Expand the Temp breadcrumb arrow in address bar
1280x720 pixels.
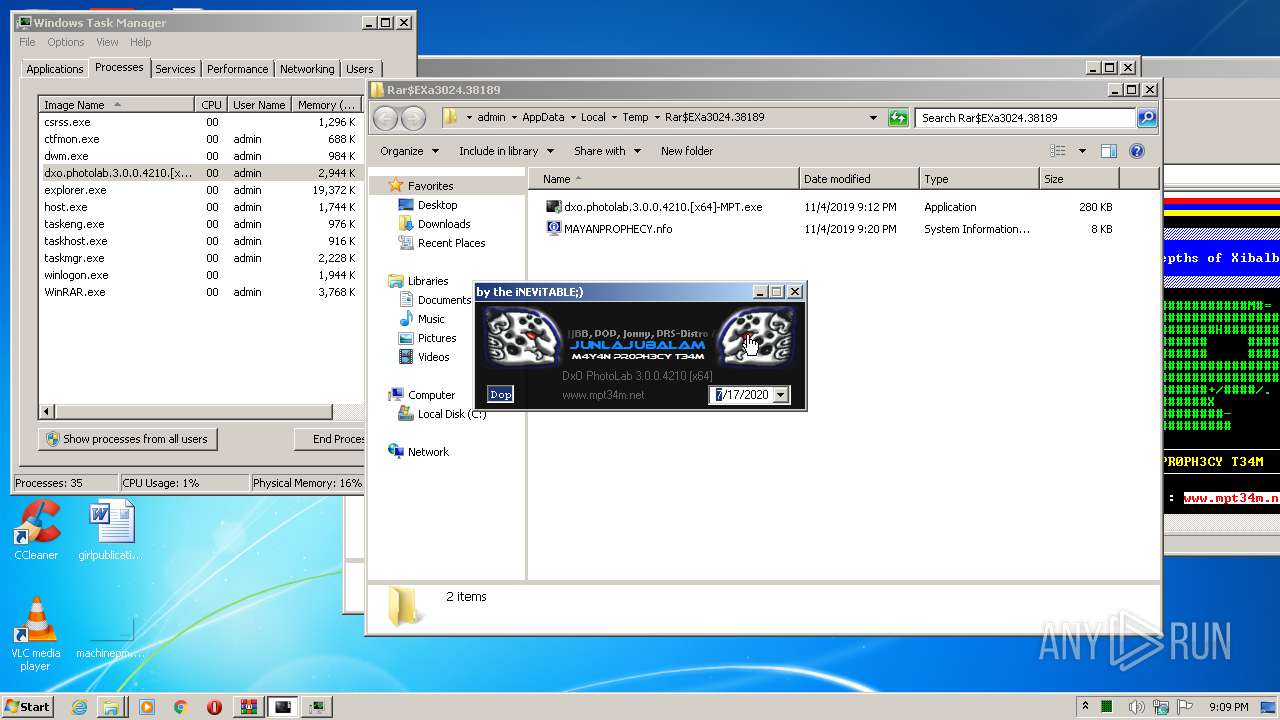tap(657, 117)
